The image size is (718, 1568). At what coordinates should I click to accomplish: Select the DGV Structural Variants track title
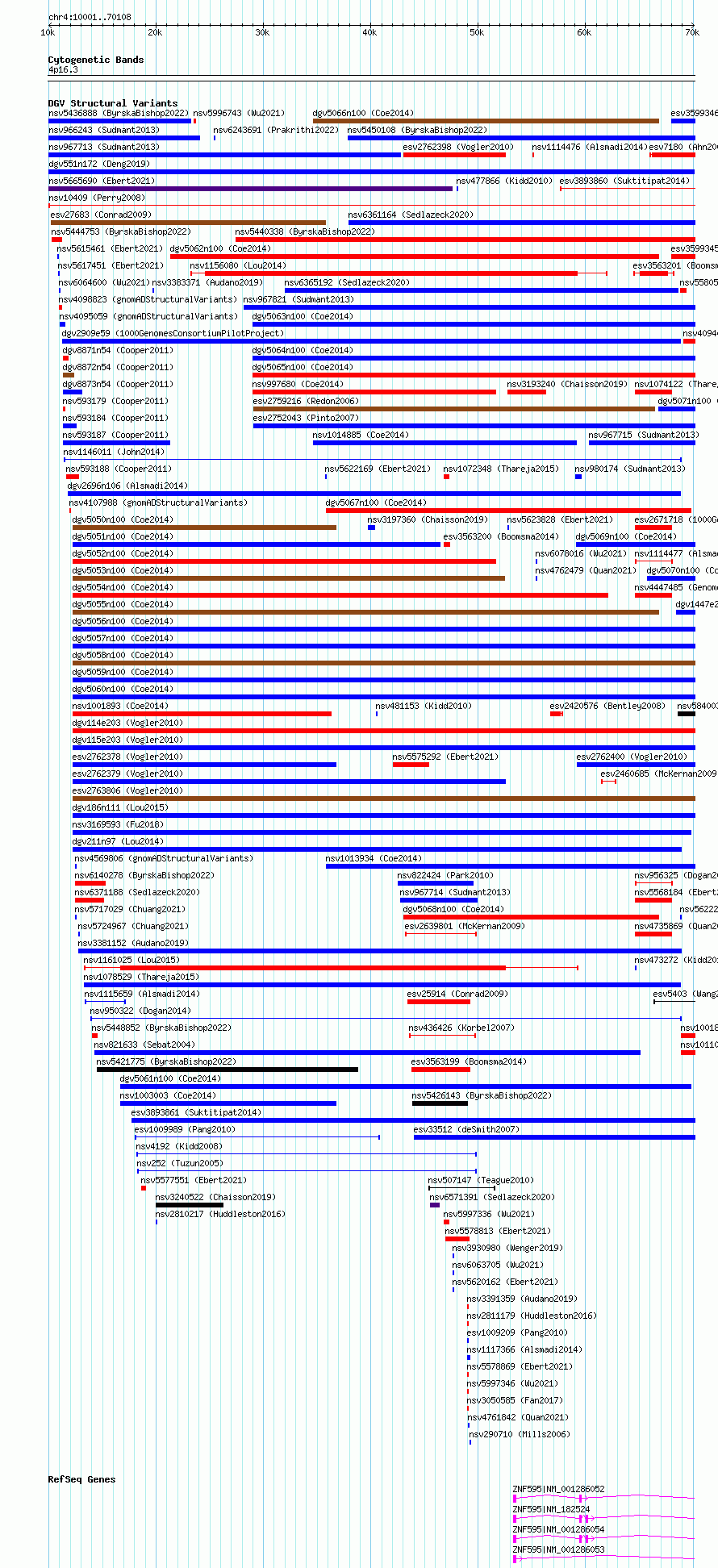[113, 103]
